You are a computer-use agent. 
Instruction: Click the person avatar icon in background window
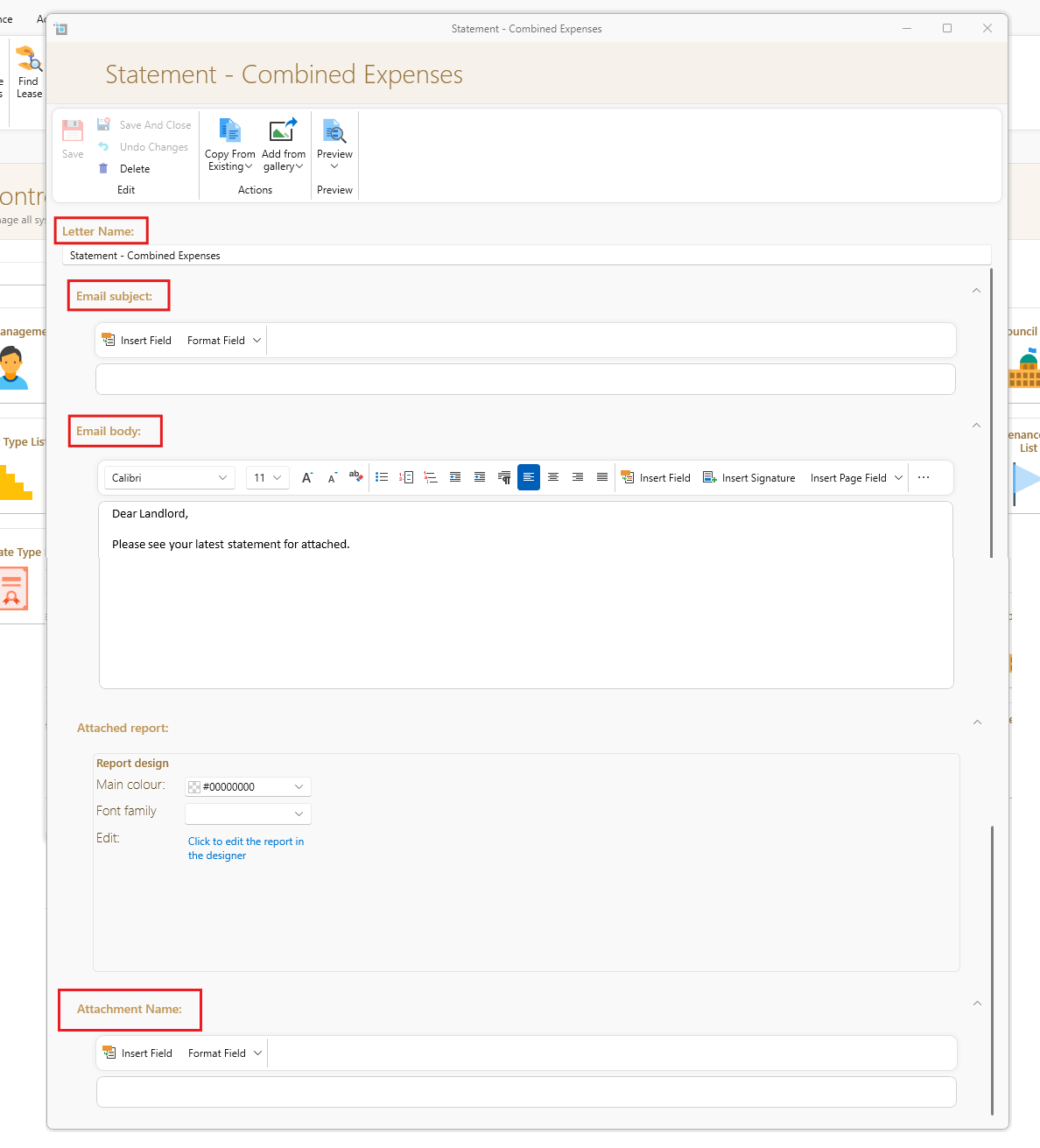[x=12, y=367]
